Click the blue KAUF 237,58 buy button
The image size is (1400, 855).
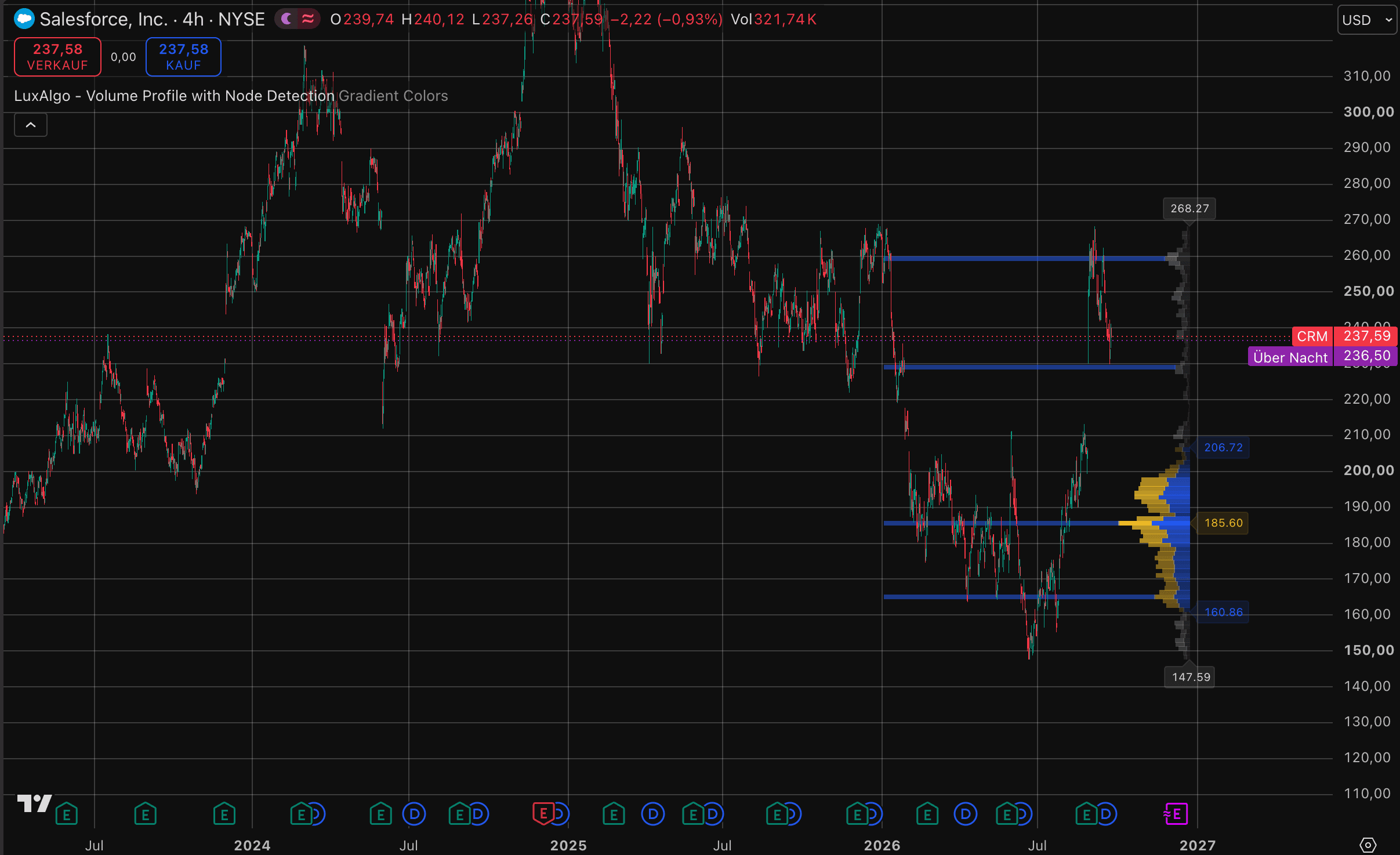[x=183, y=57]
